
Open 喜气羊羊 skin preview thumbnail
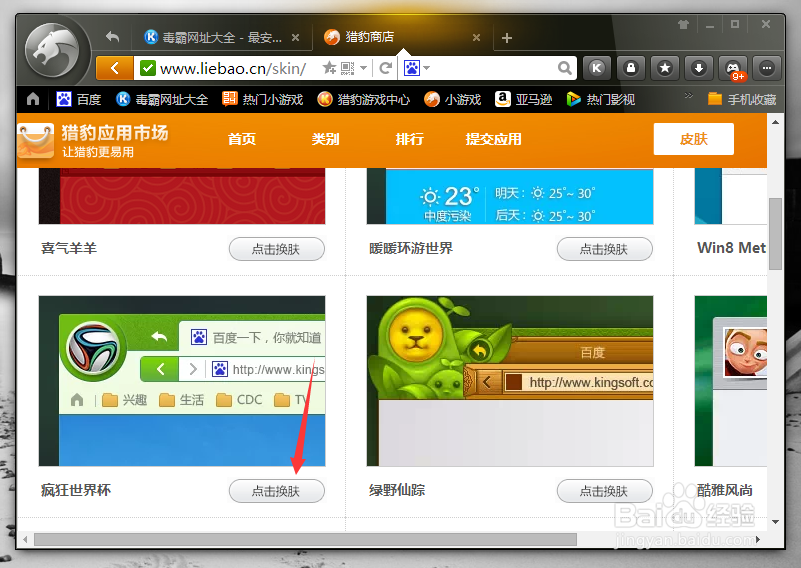182,196
